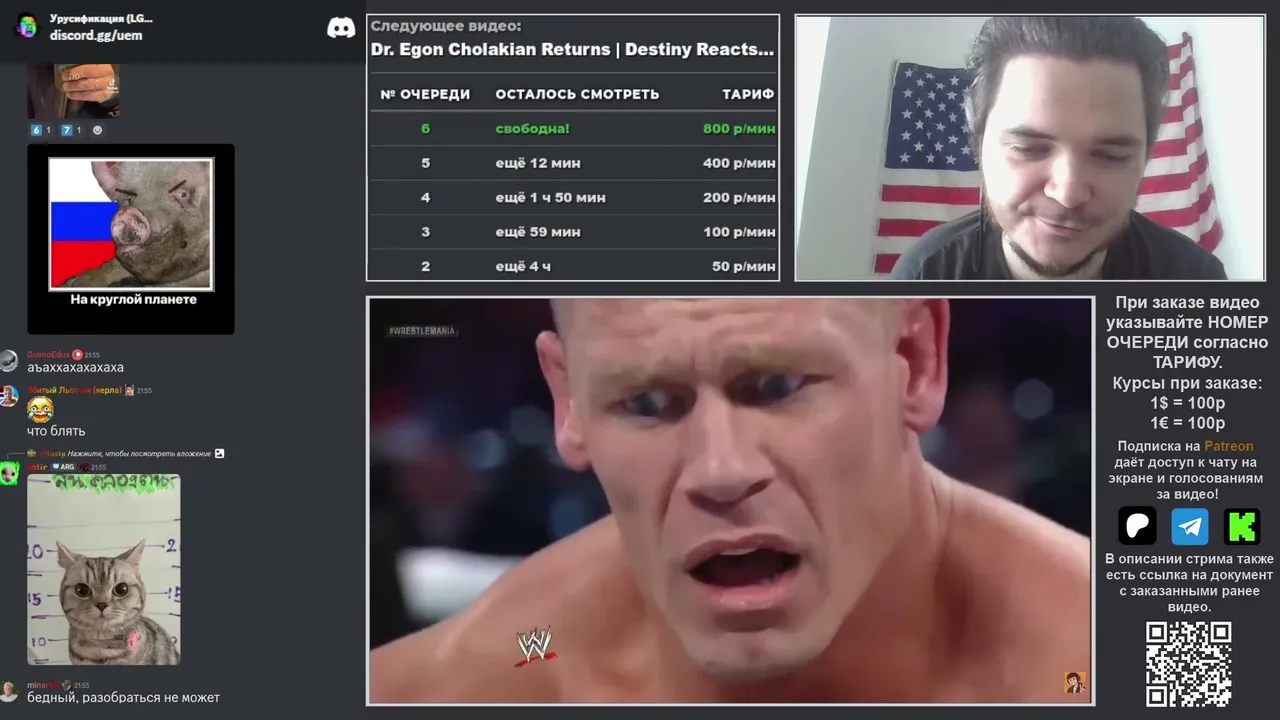The width and height of the screenshot is (1280, 720).
Task: Click the GovnoEdus username
Action: [x=48, y=354]
